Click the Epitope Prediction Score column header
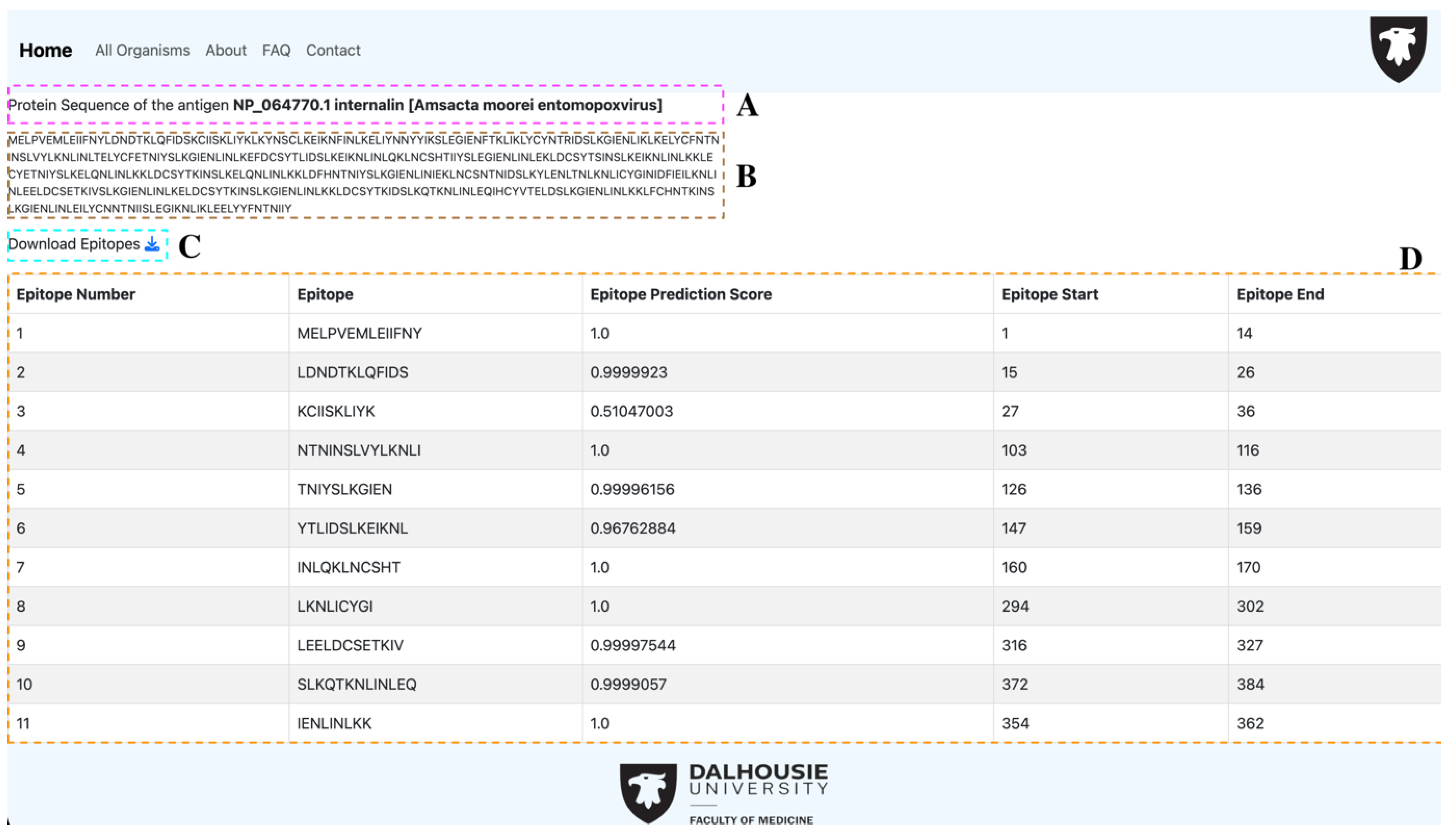1456x837 pixels. click(681, 294)
